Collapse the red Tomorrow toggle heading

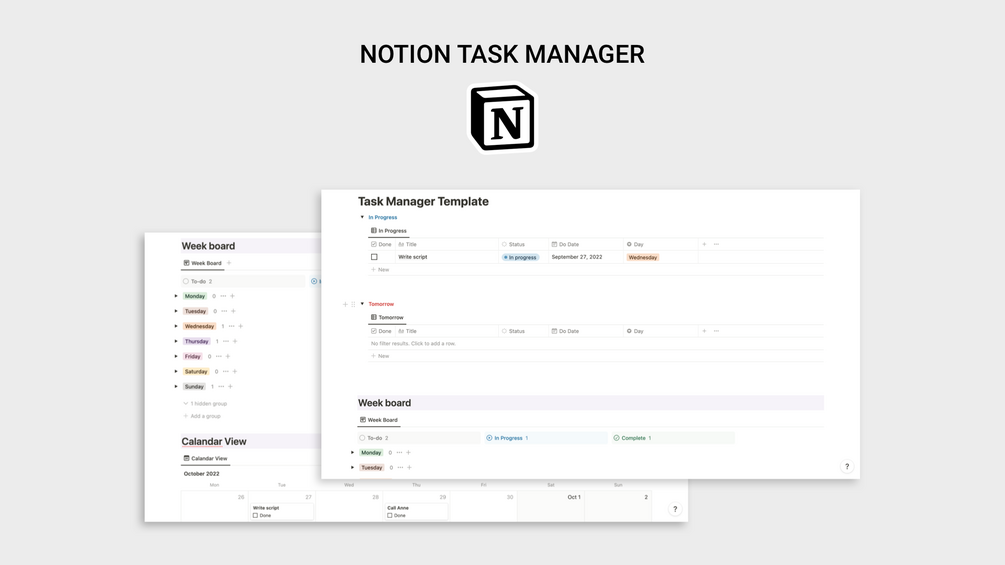point(362,304)
